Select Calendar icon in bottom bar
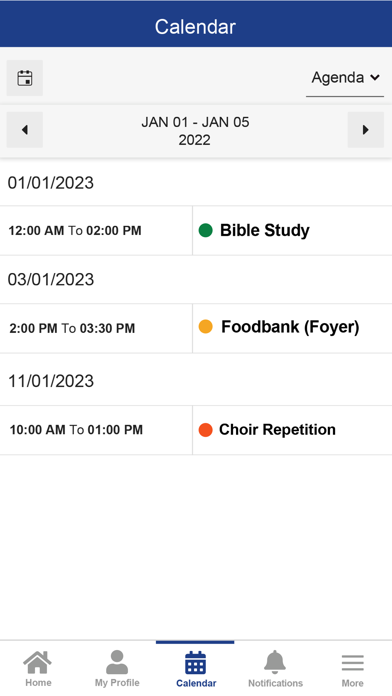Screen dimensions: 392x696 pos(195,663)
